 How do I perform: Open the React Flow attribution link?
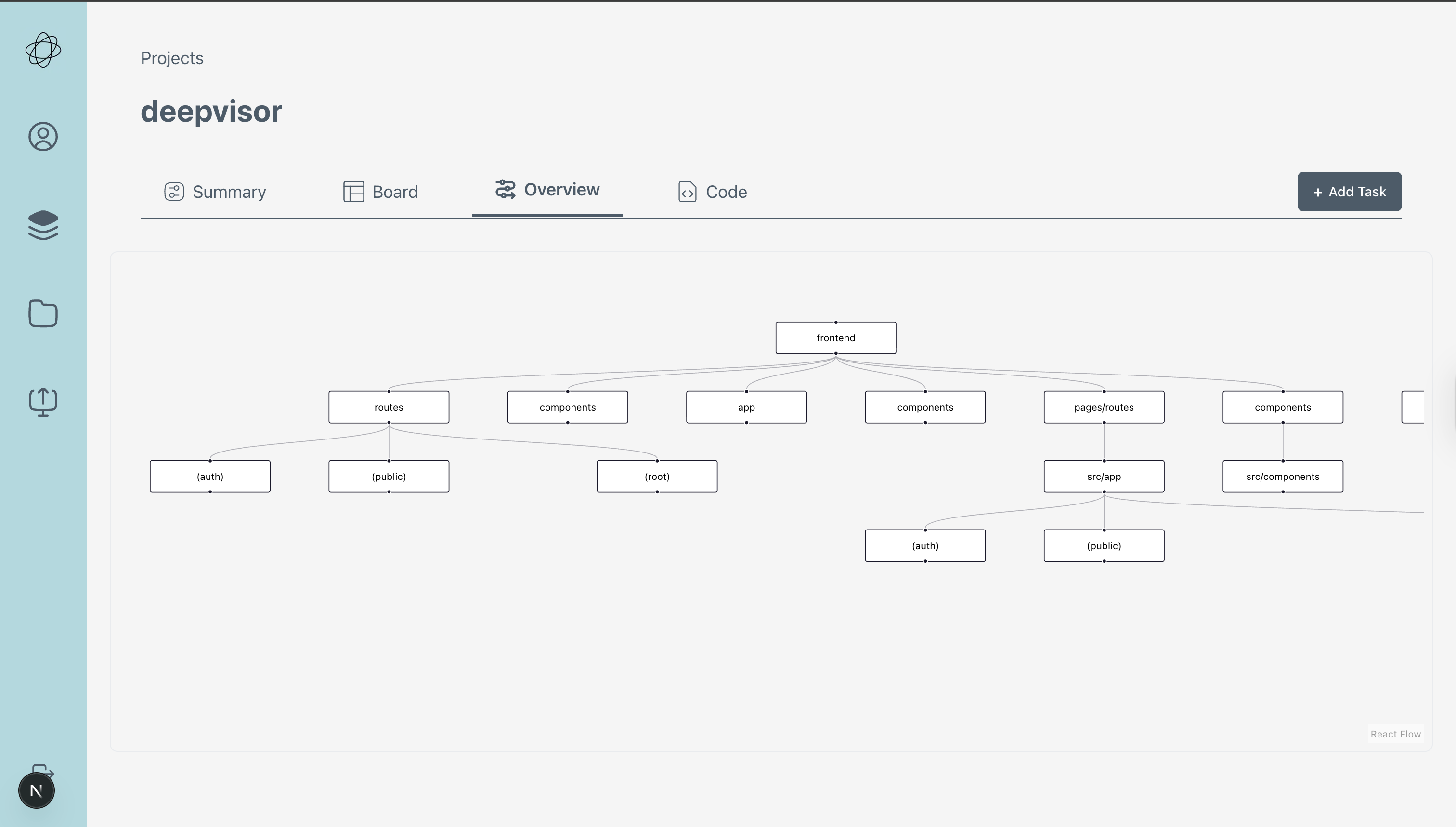click(1395, 734)
